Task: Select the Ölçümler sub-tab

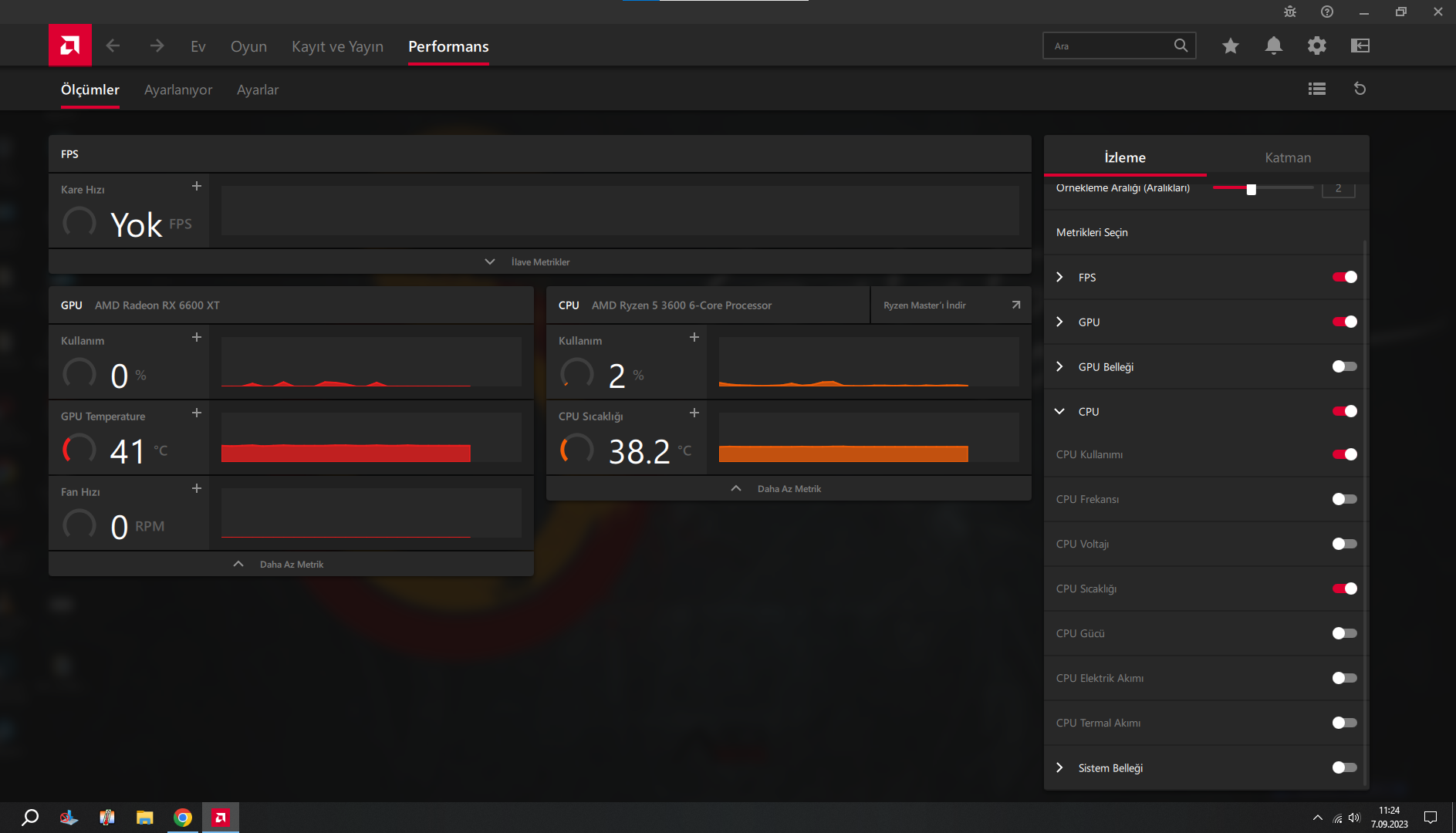Action: (x=90, y=89)
